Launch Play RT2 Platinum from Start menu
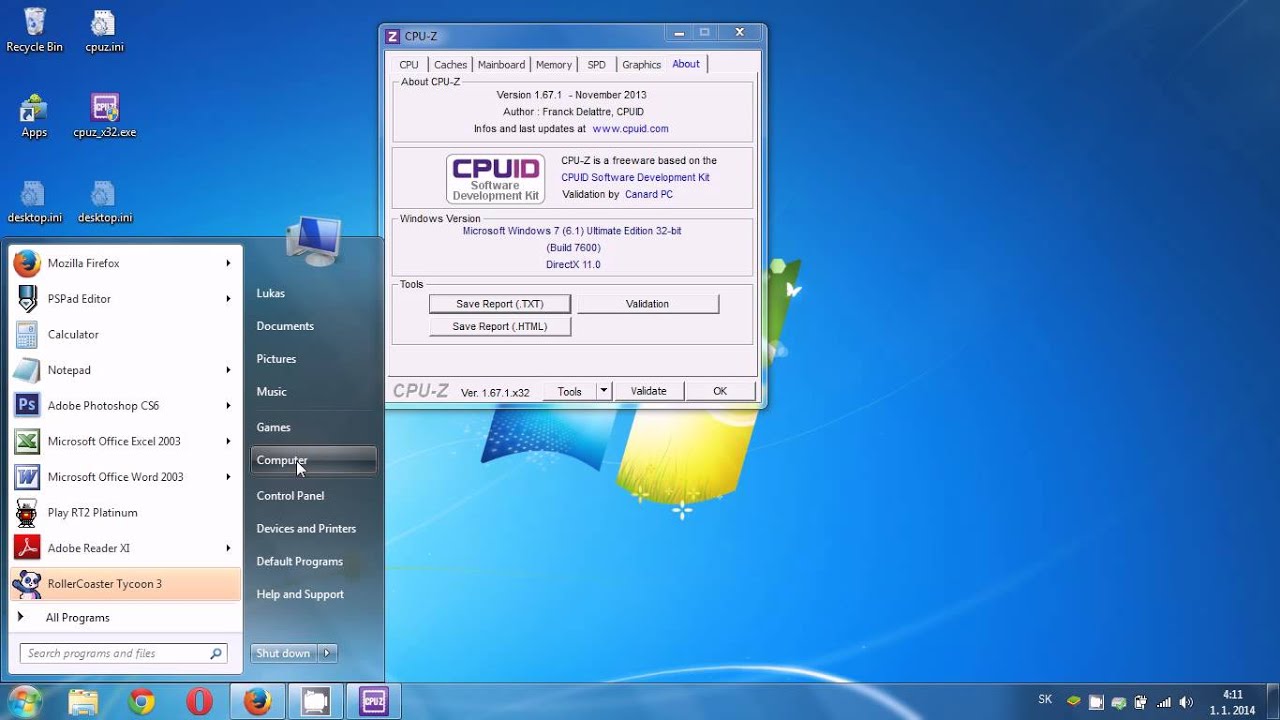The height and width of the screenshot is (720, 1280). (126, 512)
